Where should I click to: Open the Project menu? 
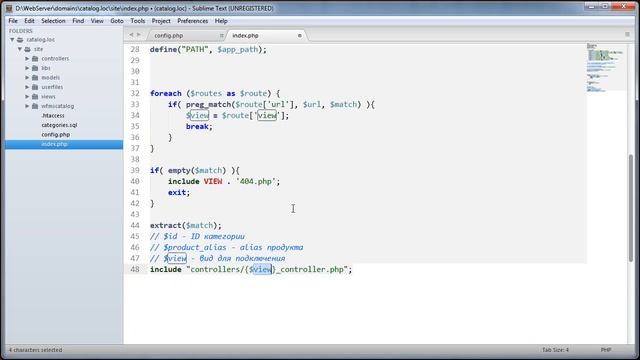point(161,21)
